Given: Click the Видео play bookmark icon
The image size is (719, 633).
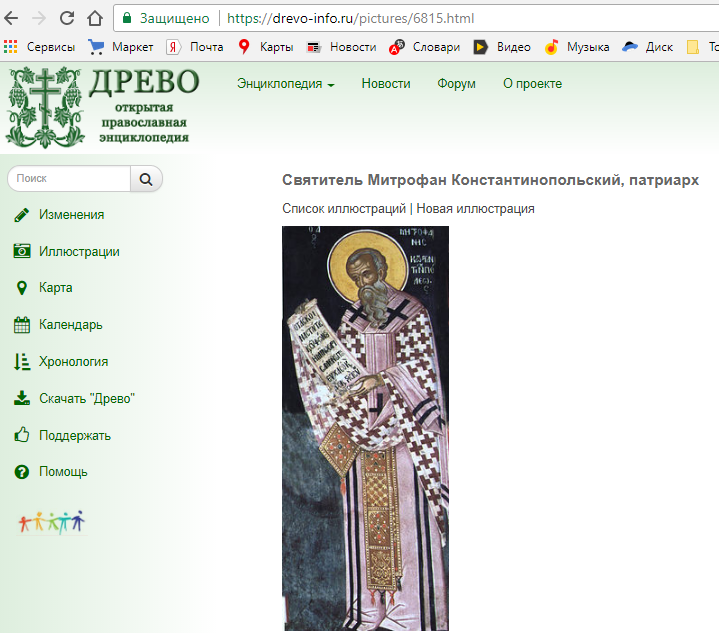Looking at the screenshot, I should 480,47.
